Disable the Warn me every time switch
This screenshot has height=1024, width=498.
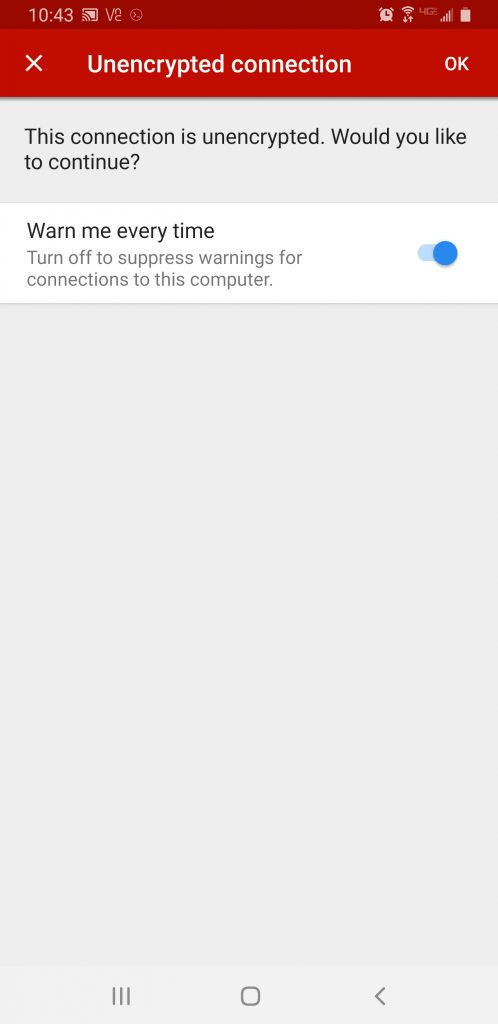click(x=437, y=253)
